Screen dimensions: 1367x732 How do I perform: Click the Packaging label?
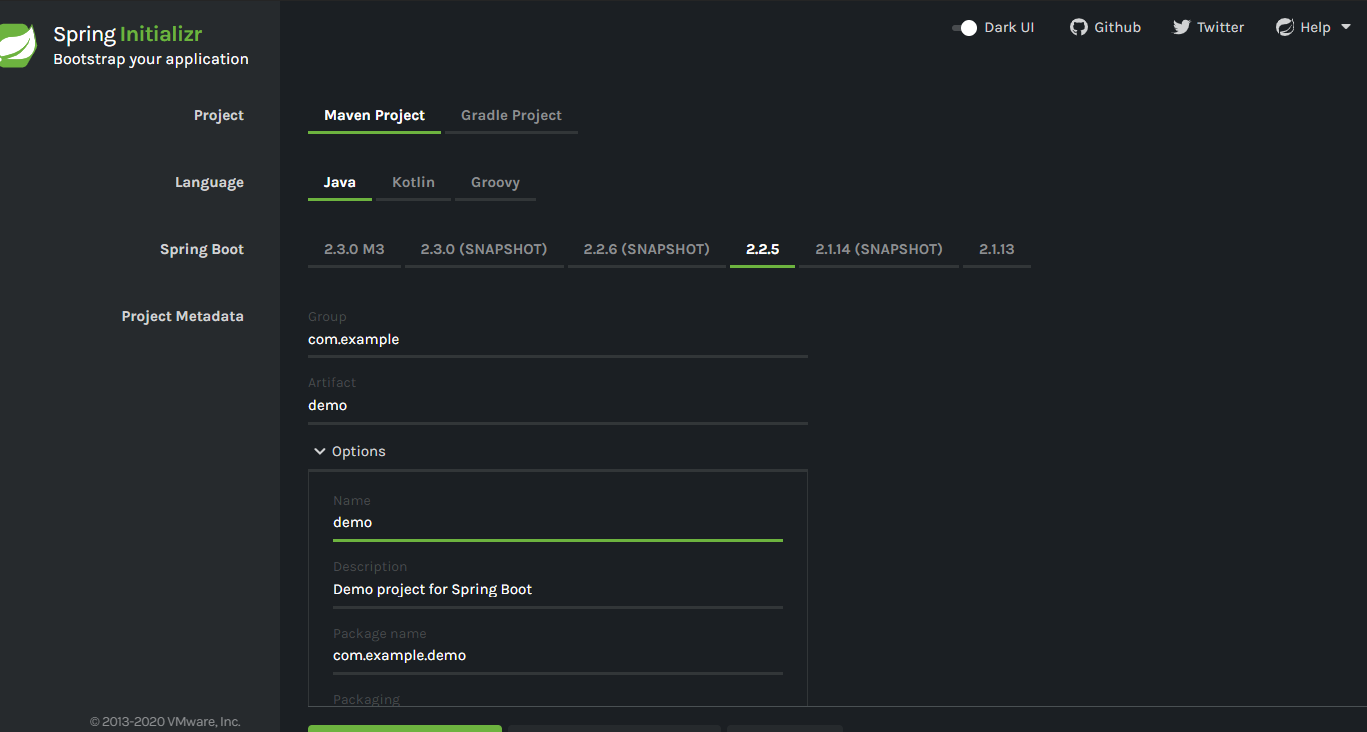click(366, 700)
